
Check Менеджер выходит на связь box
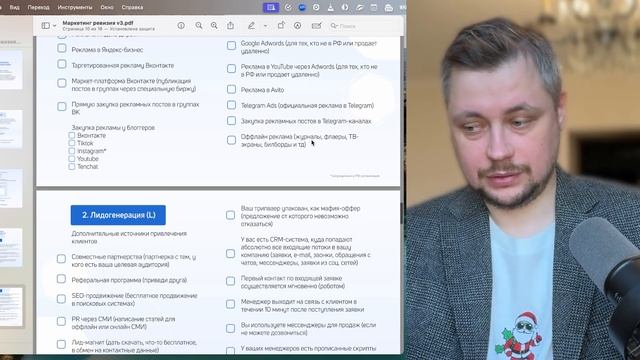pos(231,304)
